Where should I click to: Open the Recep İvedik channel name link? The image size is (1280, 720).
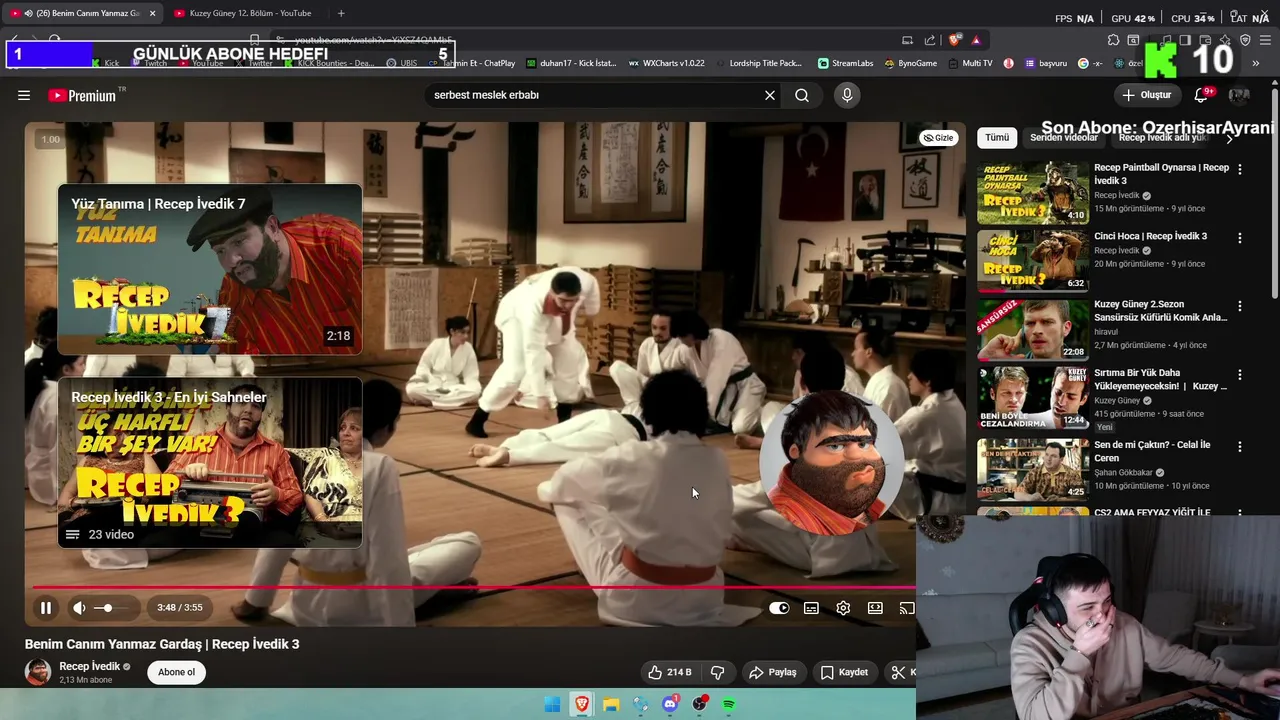[x=89, y=666]
